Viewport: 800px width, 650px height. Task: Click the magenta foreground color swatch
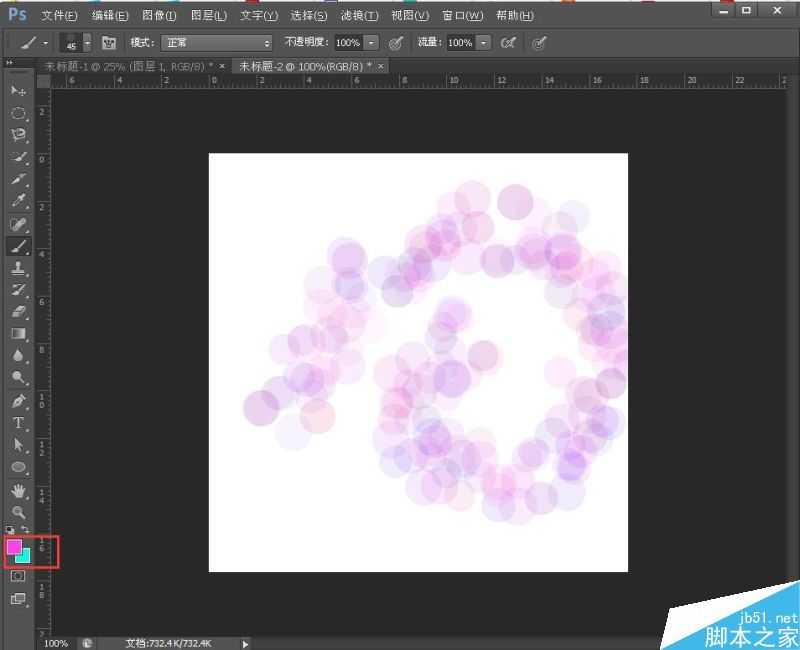(14, 547)
